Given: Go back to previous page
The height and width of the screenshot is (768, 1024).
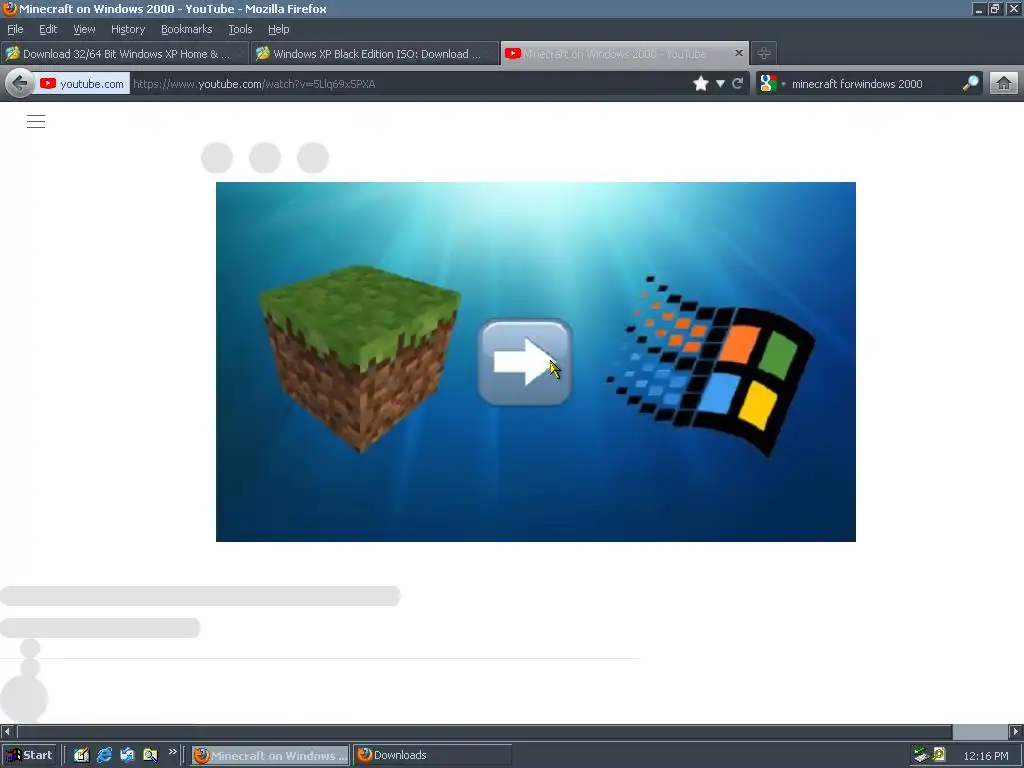Looking at the screenshot, I should [19, 84].
